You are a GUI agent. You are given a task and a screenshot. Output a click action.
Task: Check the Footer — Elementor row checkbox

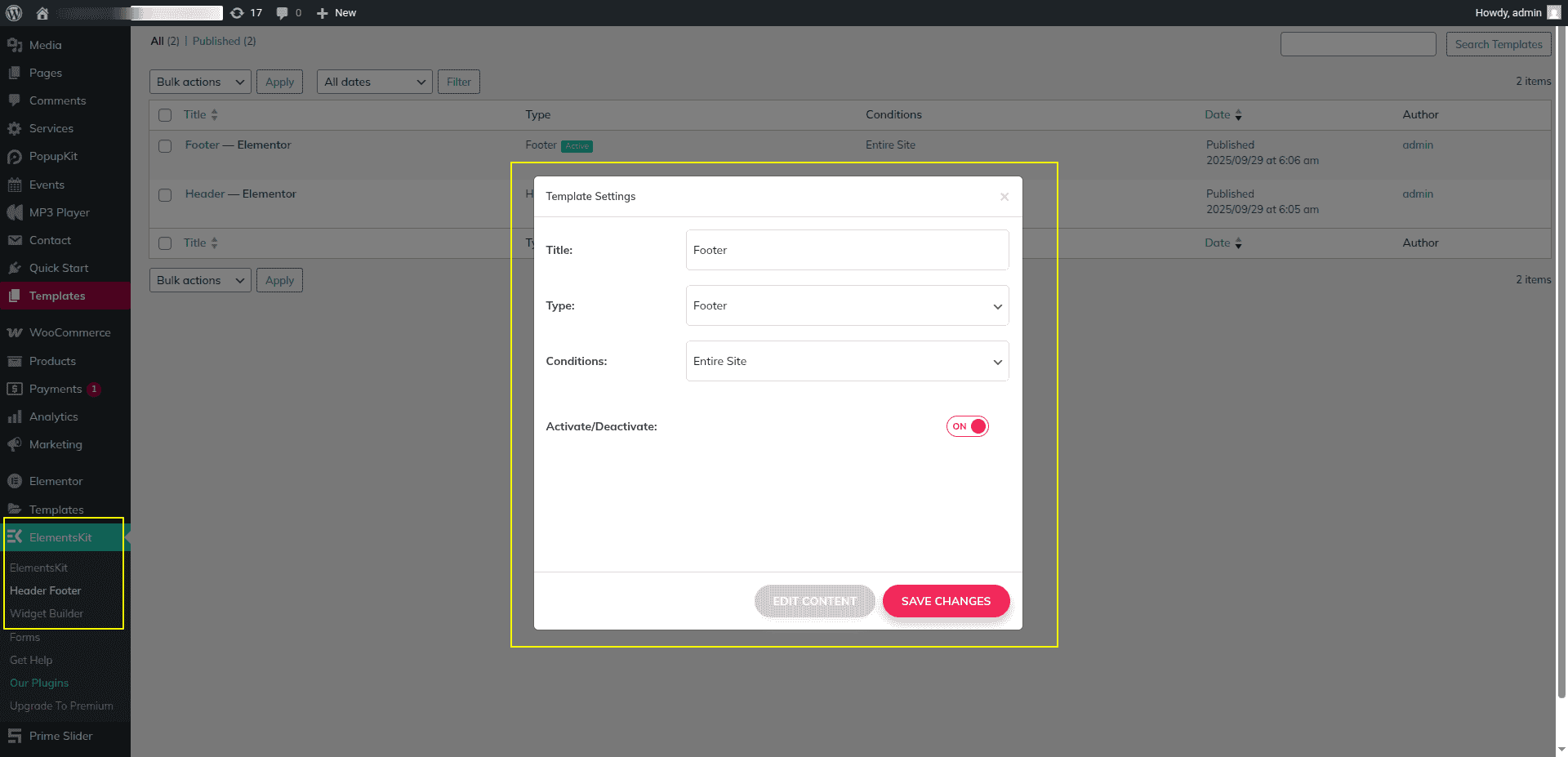pos(165,146)
